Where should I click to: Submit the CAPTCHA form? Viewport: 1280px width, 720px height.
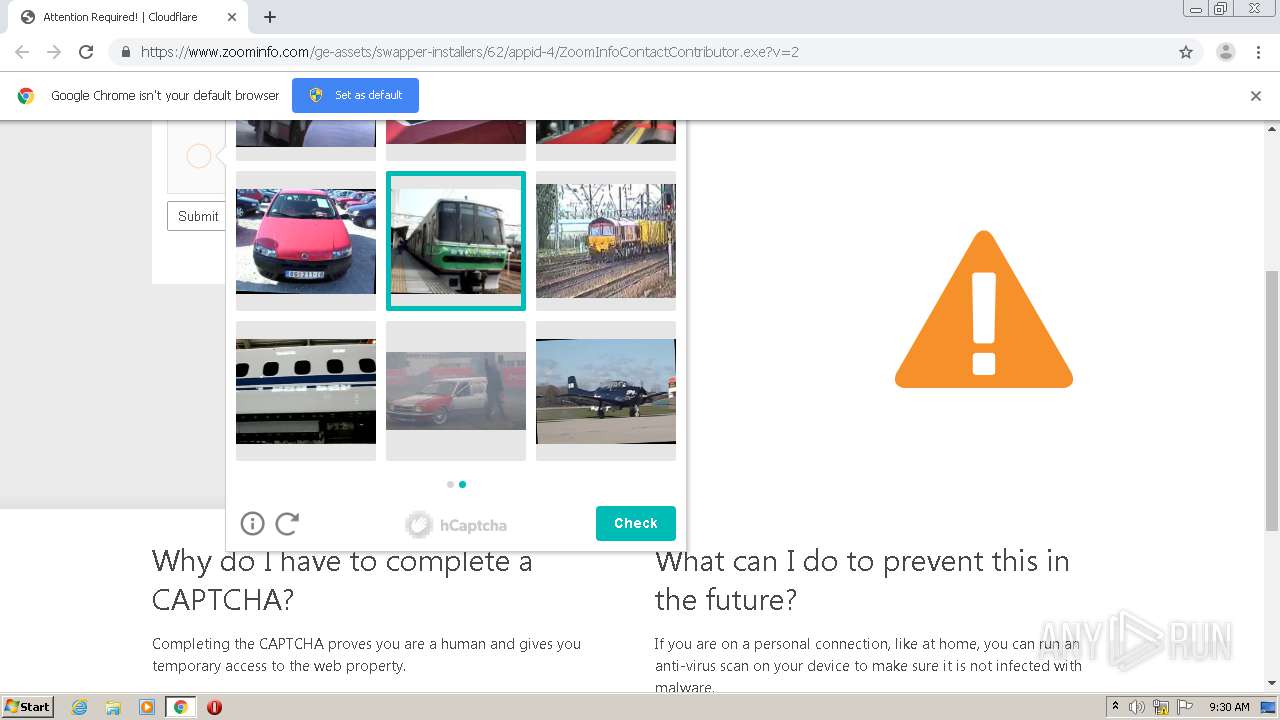click(197, 216)
